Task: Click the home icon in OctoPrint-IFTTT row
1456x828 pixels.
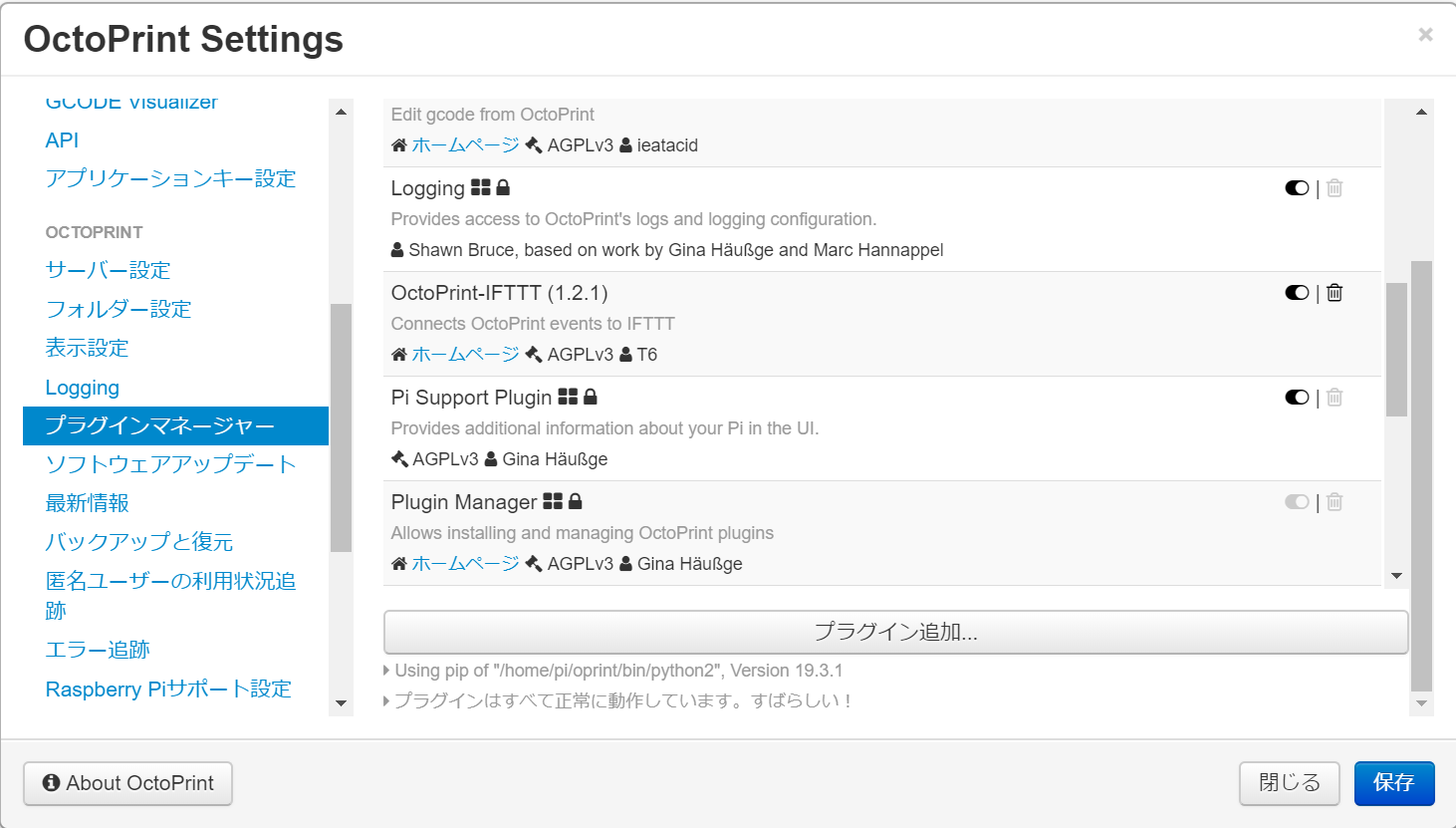Action: 399,355
